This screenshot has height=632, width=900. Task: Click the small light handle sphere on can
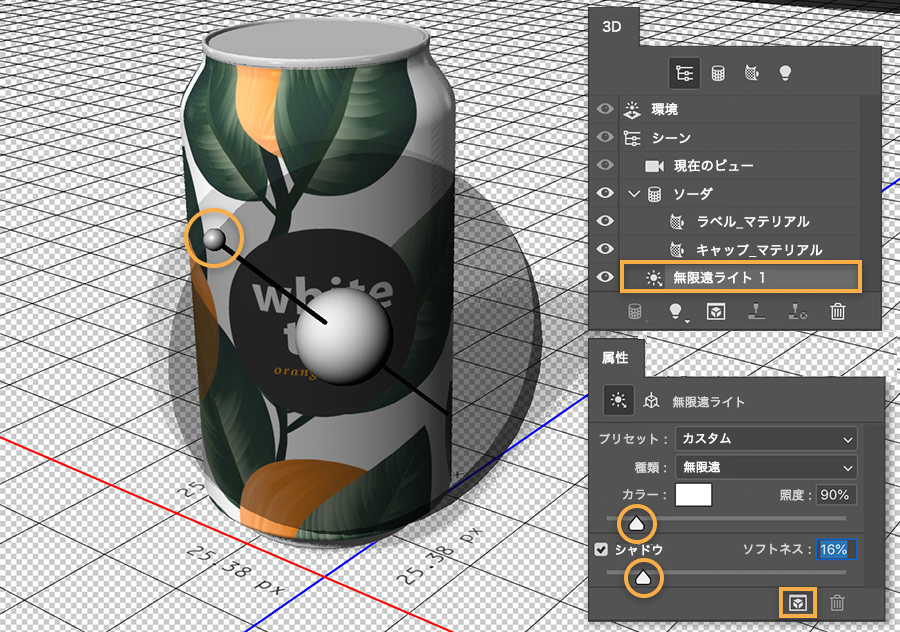pos(214,239)
